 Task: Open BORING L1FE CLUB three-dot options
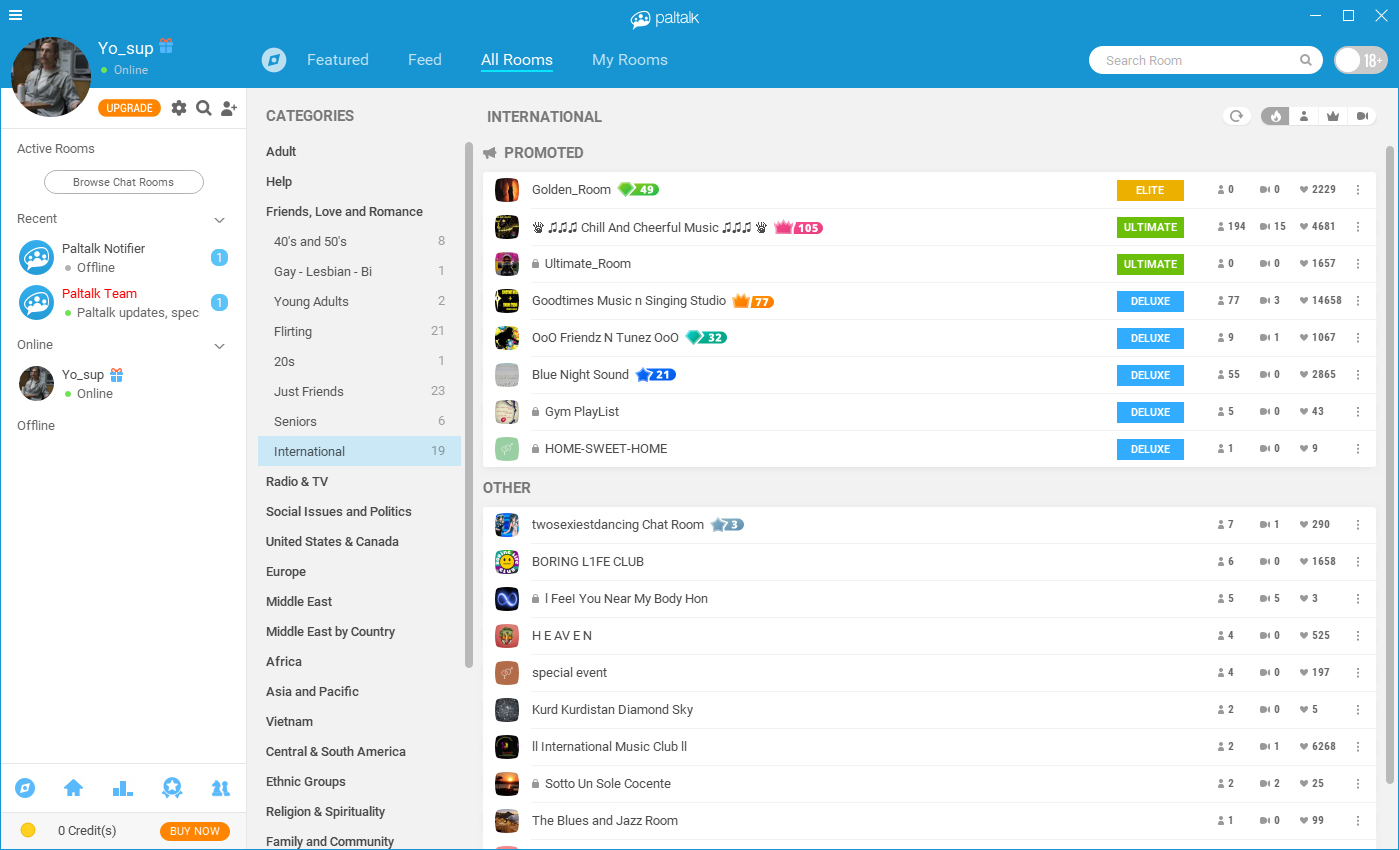1358,562
